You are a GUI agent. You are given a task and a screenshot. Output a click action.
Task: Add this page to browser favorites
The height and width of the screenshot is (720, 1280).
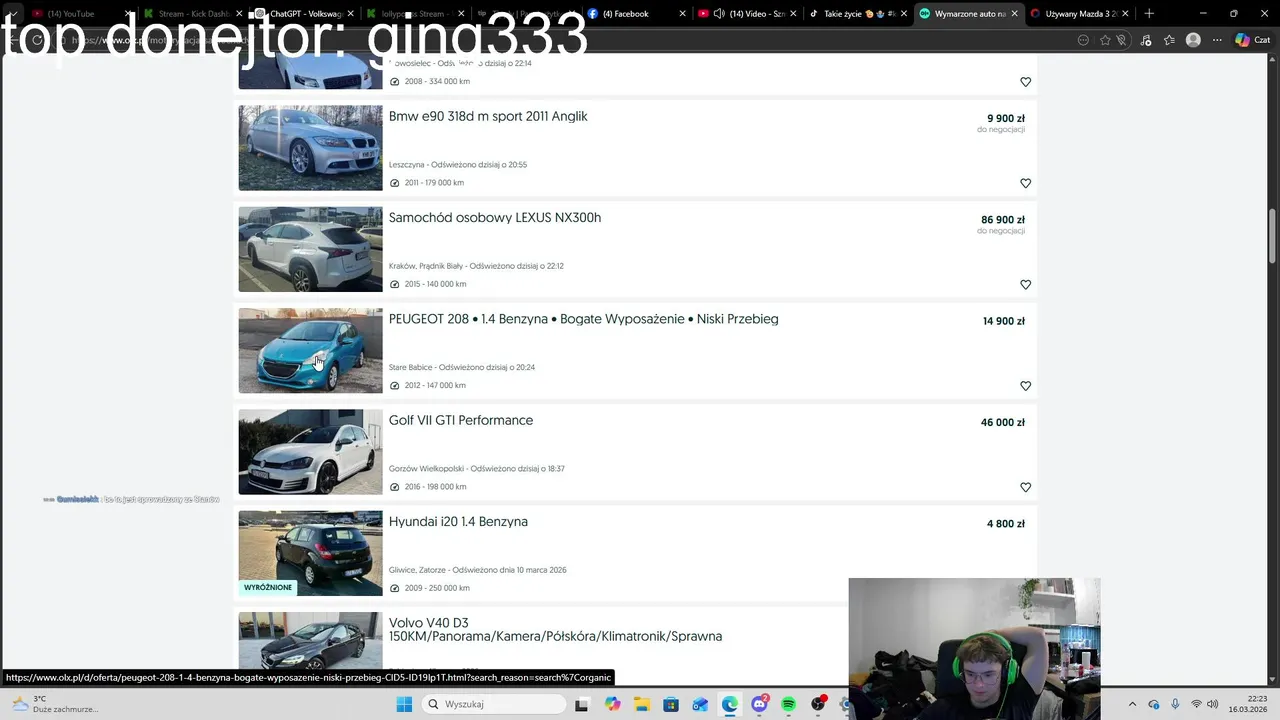point(1105,40)
